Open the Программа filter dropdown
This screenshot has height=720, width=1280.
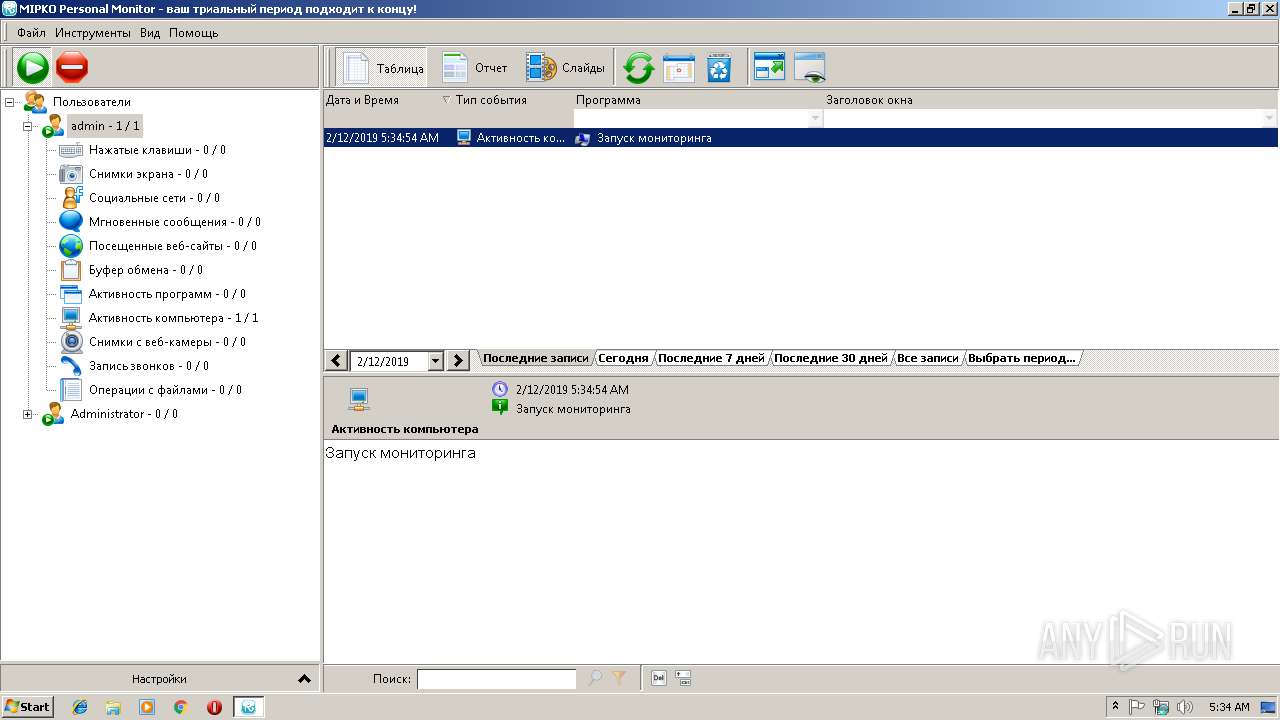pos(815,119)
